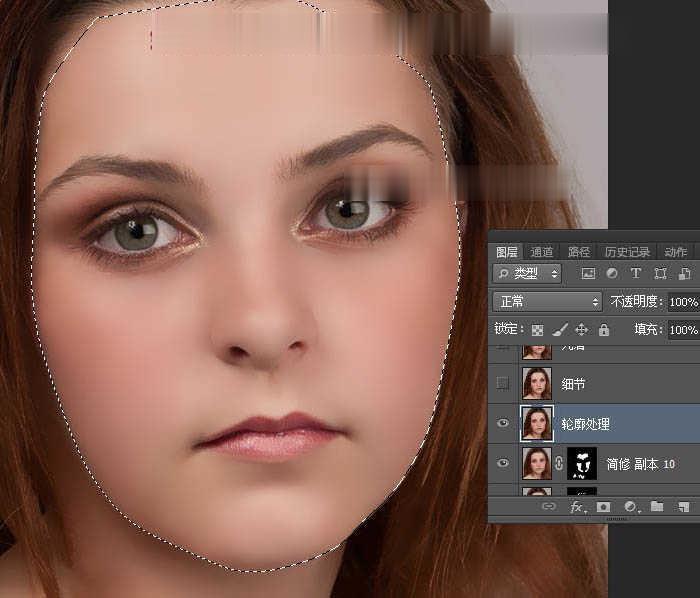This screenshot has height=598, width=700.
Task: Switch to the 动作 tab
Action: pyautogui.click(x=675, y=252)
